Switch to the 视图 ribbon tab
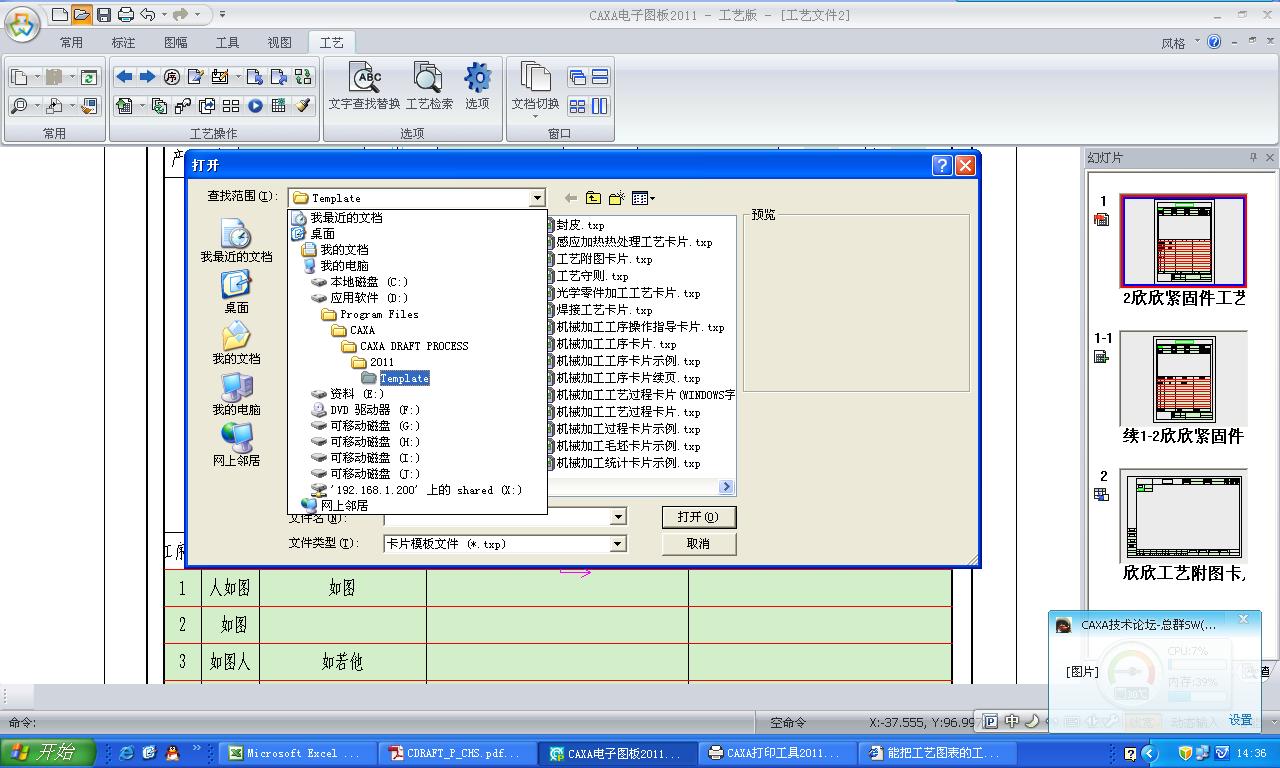 coord(279,43)
